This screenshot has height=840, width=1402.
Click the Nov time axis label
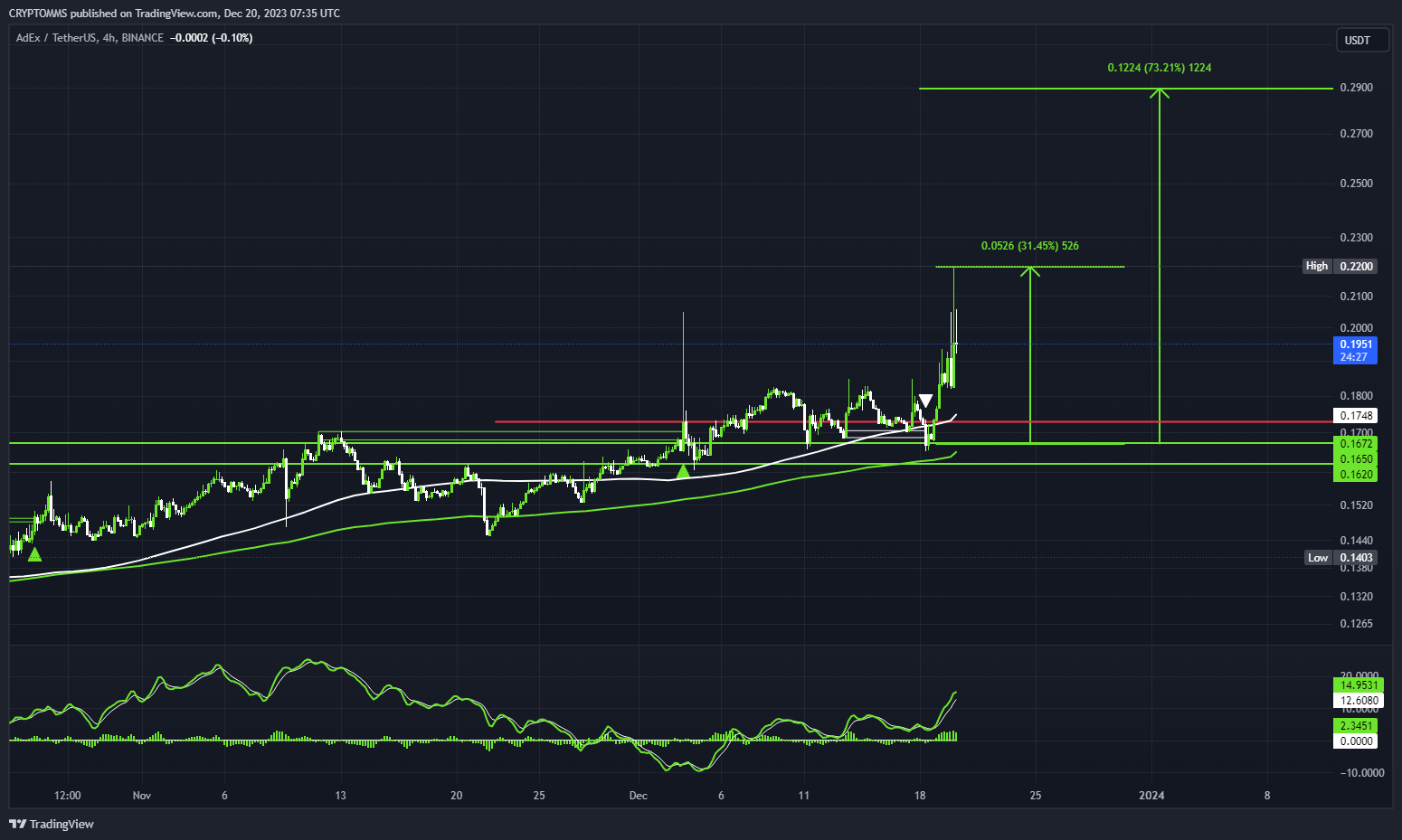click(141, 796)
